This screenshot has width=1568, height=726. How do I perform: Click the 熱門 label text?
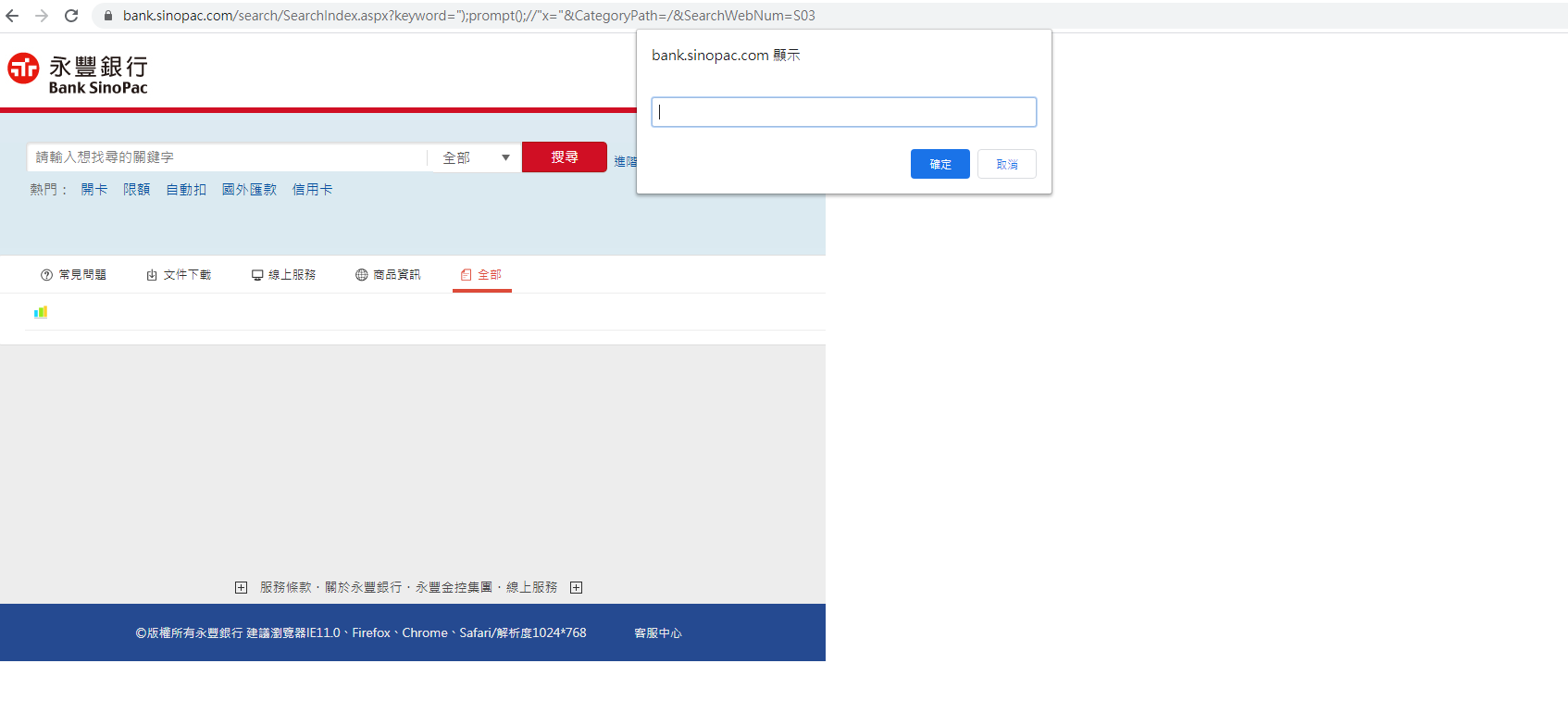[47, 189]
